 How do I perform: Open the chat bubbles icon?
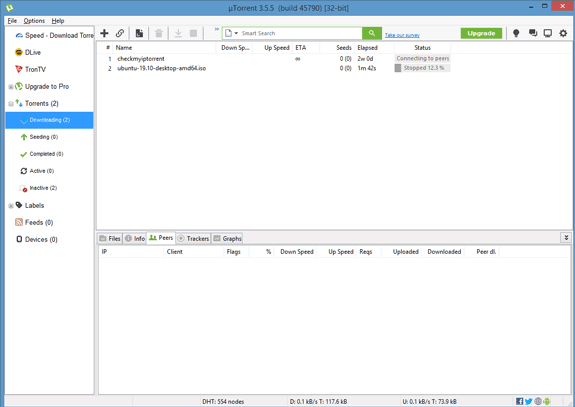point(533,33)
